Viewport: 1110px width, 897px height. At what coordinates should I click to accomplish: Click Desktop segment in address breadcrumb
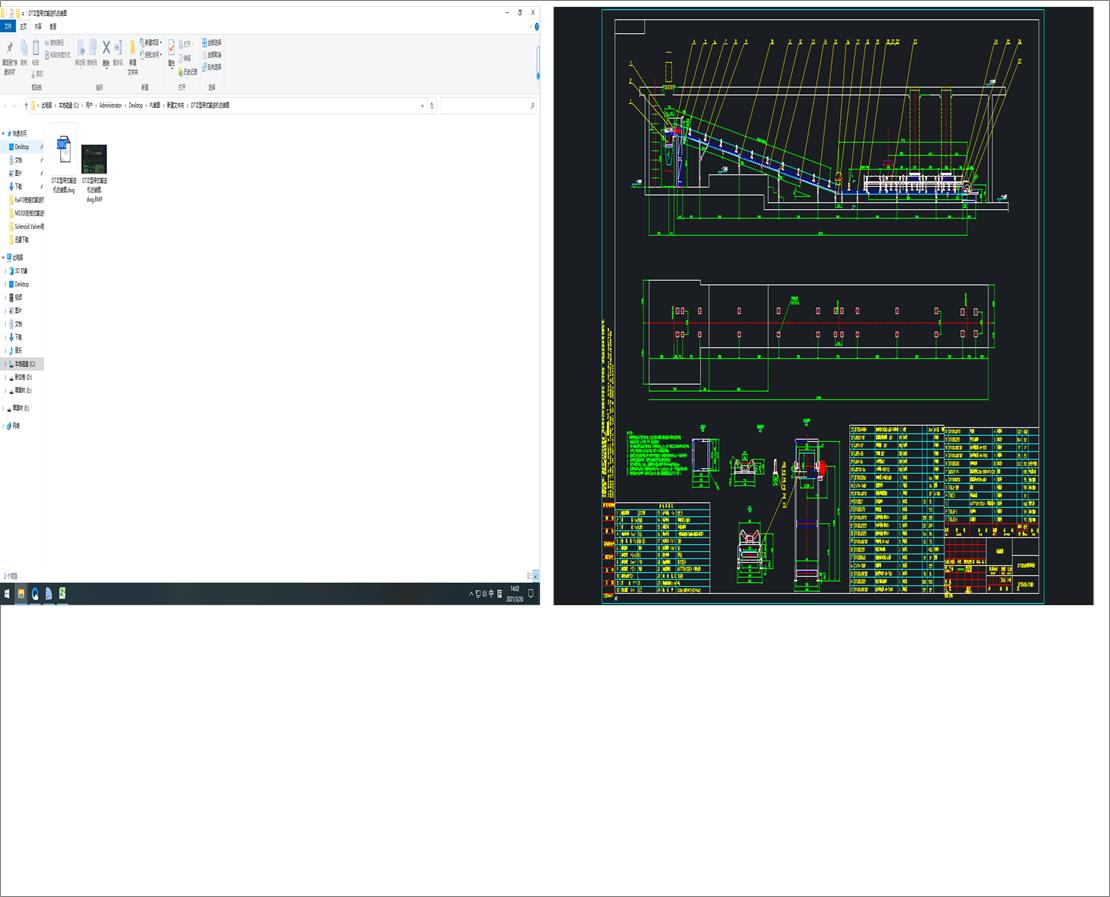tap(135, 105)
